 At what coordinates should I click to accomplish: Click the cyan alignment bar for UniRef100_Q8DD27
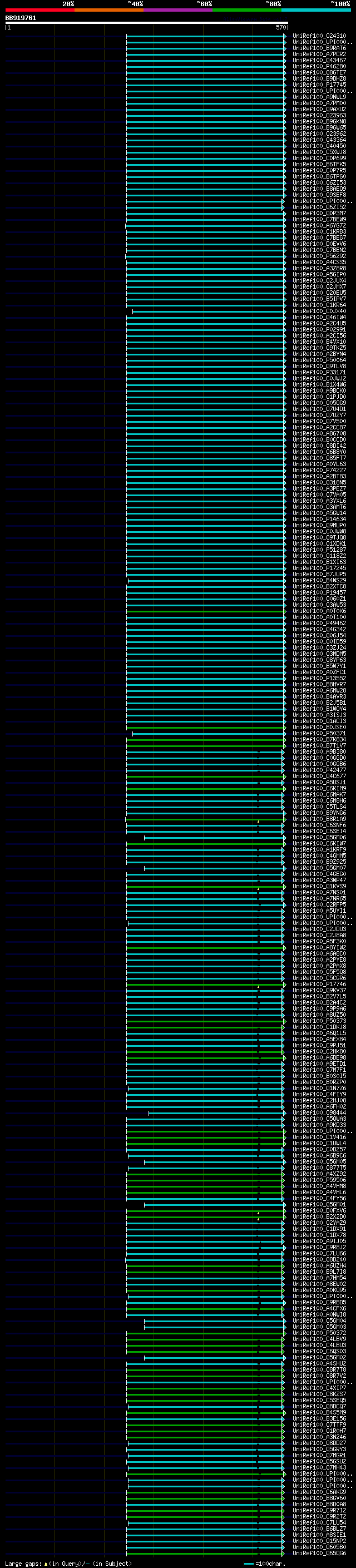(206, 1443)
